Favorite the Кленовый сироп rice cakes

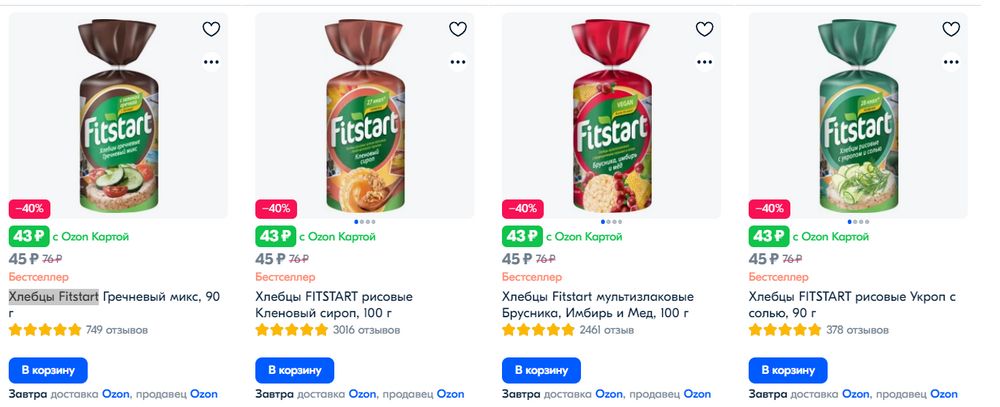point(458,30)
